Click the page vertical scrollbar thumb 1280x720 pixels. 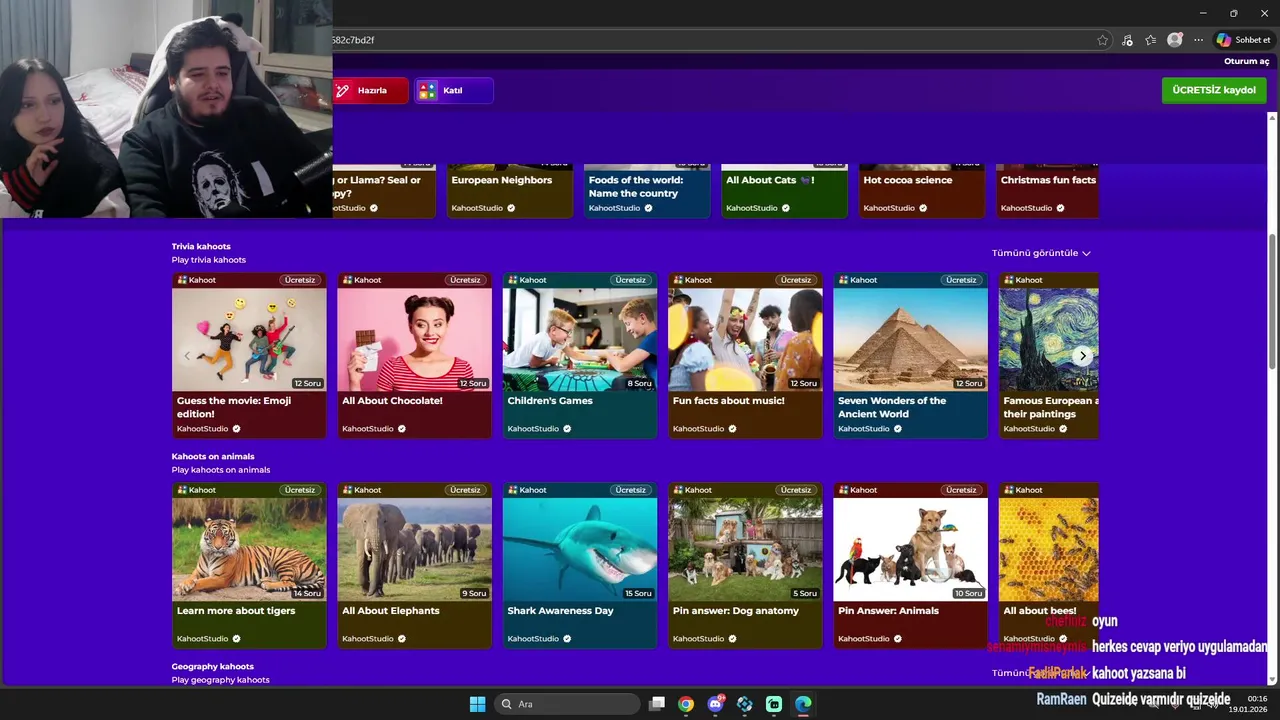point(1273,300)
